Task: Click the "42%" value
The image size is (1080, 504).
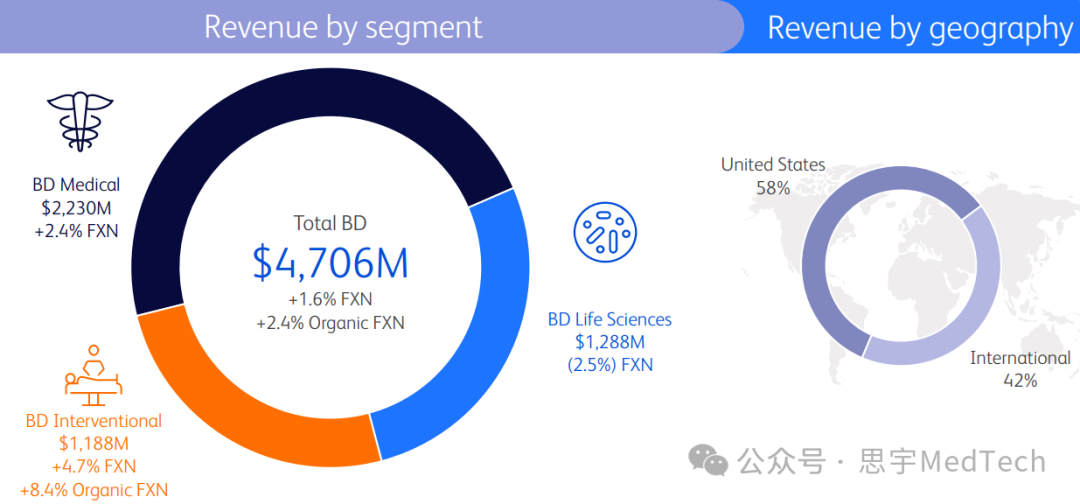Action: click(1020, 380)
